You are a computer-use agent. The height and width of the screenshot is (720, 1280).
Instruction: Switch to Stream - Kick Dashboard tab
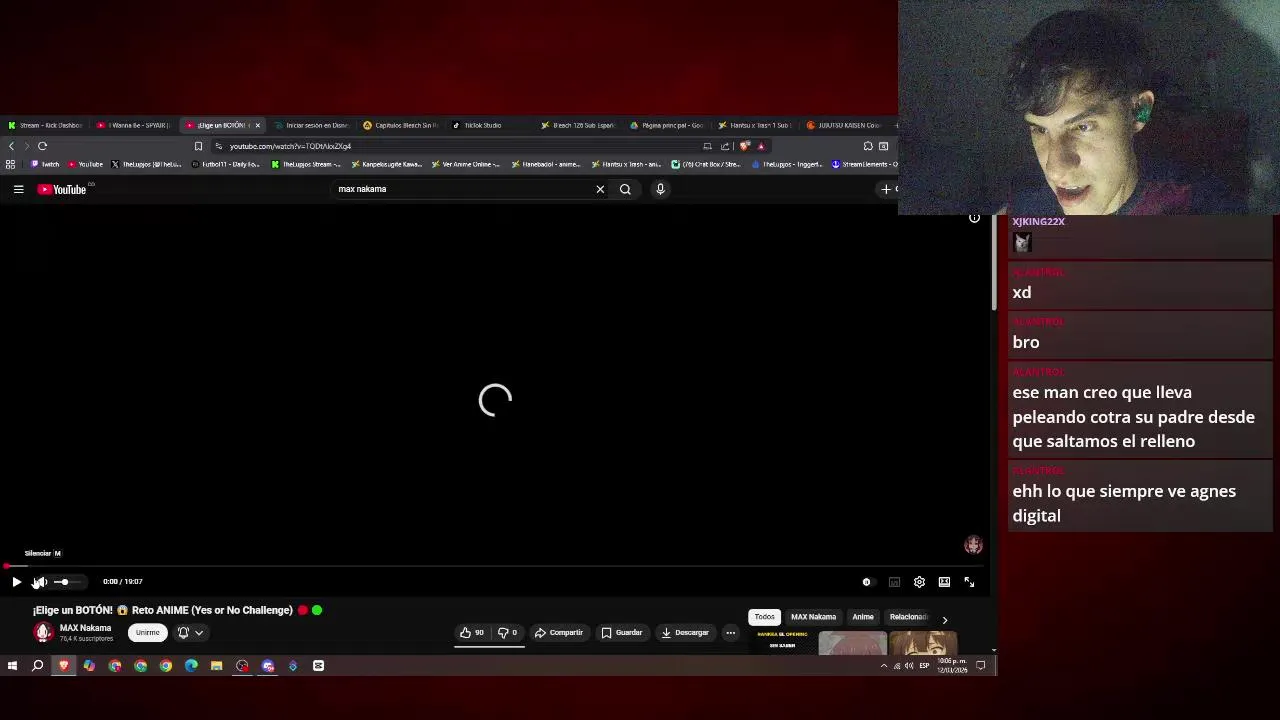[45, 125]
